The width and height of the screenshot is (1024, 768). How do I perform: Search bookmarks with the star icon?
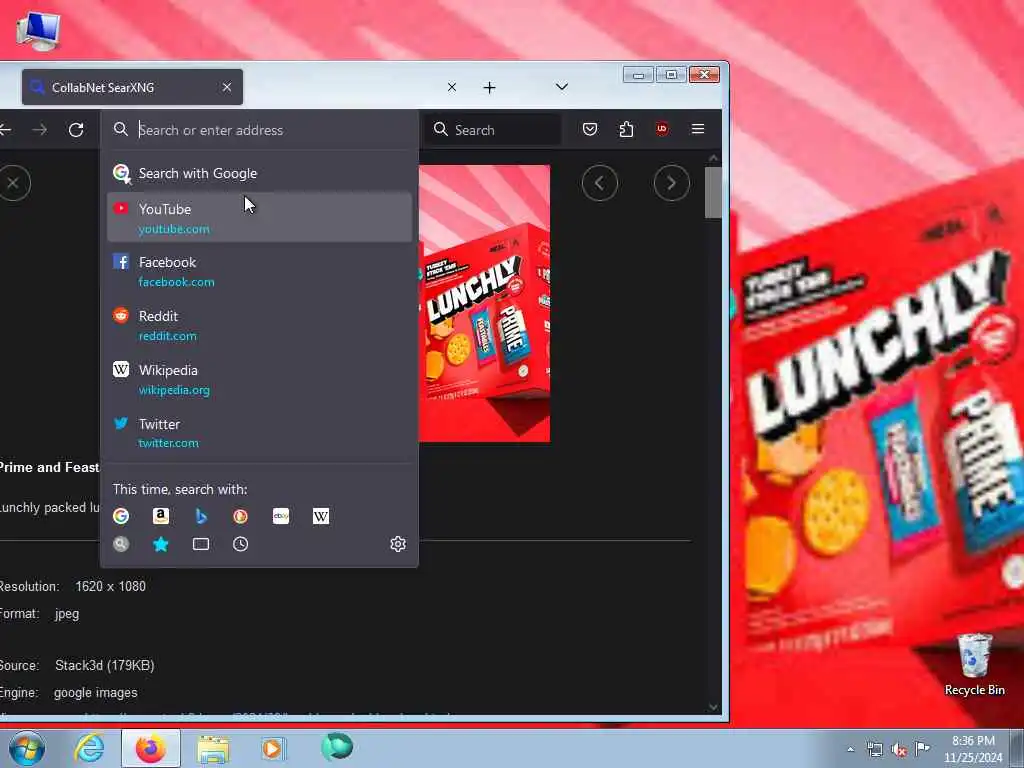tap(161, 544)
